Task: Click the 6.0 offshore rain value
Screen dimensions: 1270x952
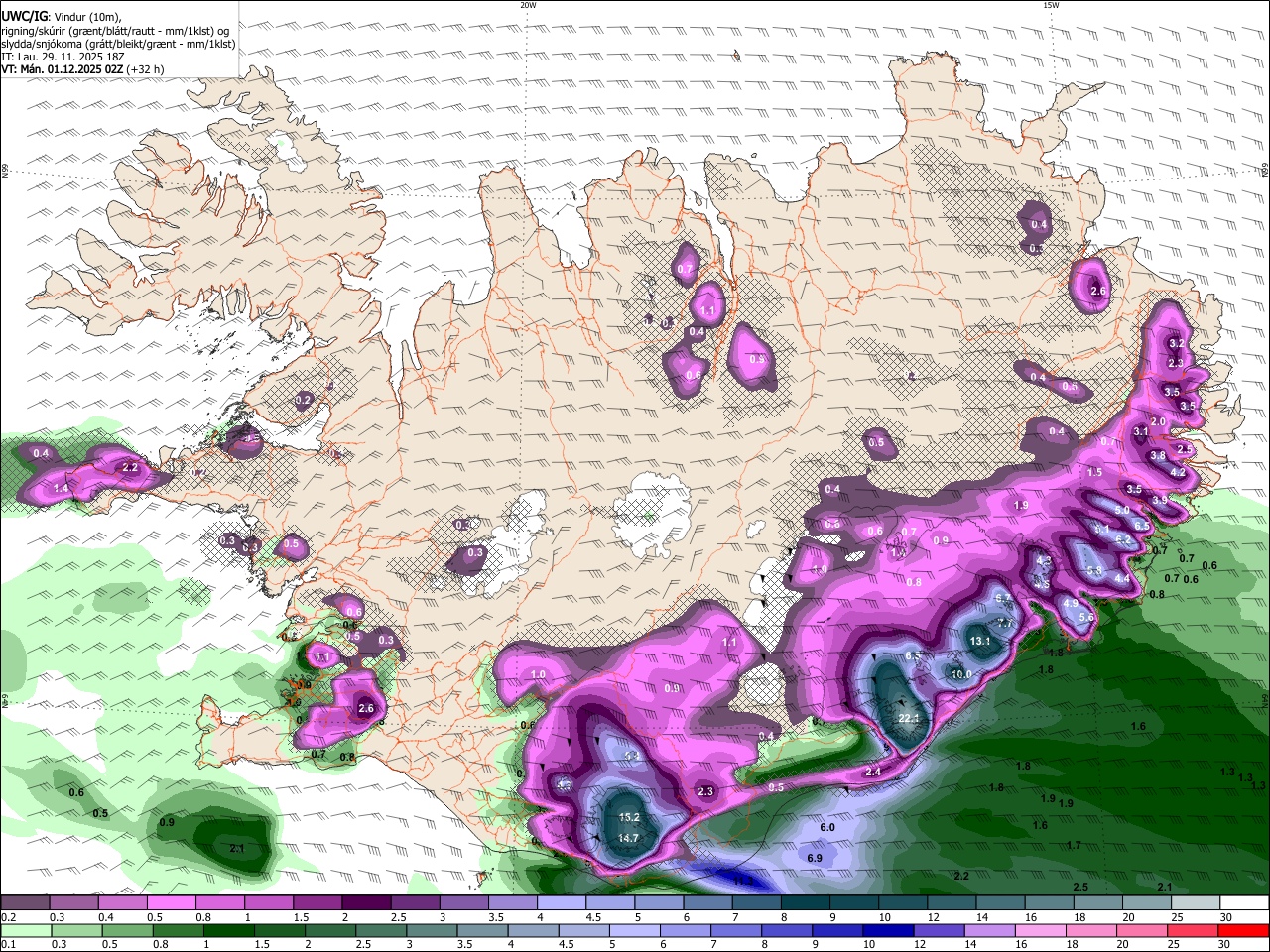Action: (x=827, y=828)
